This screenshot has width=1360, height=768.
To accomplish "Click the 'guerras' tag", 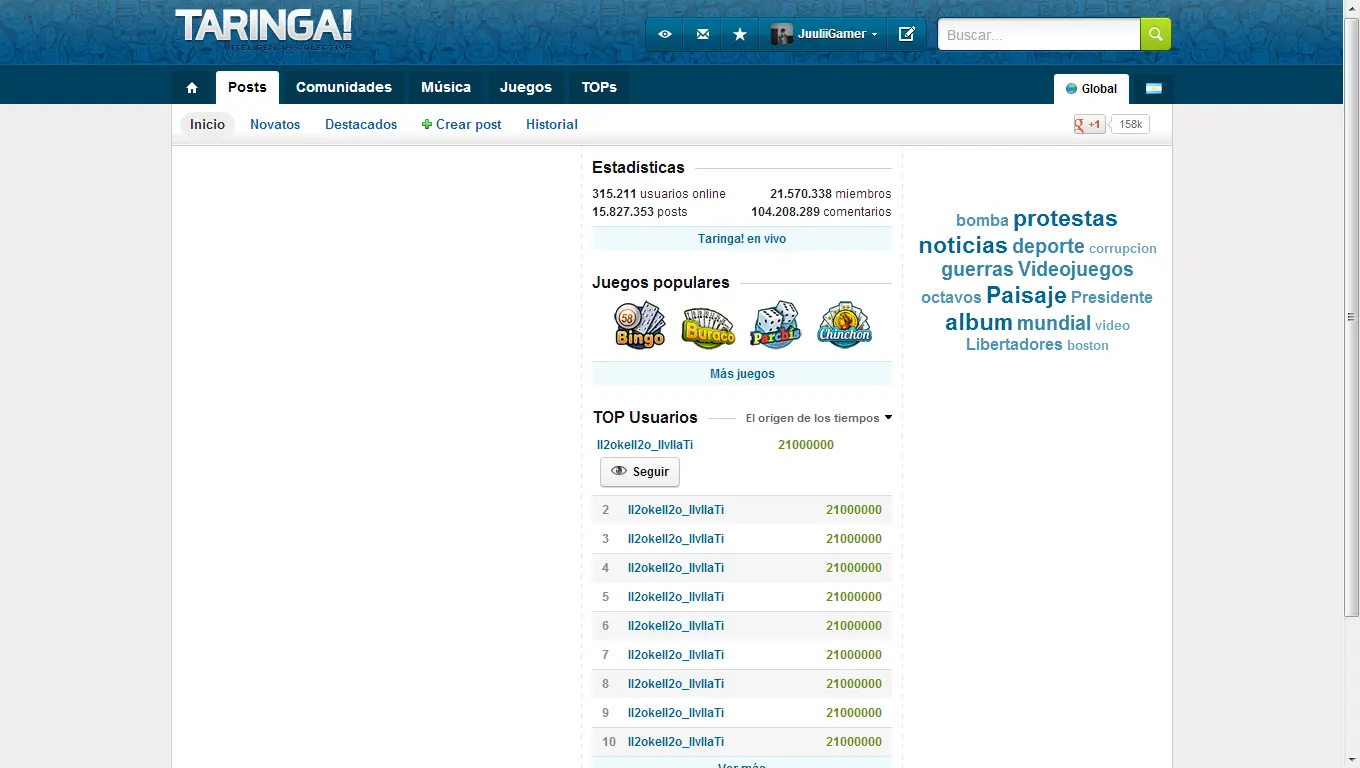I will (977, 270).
